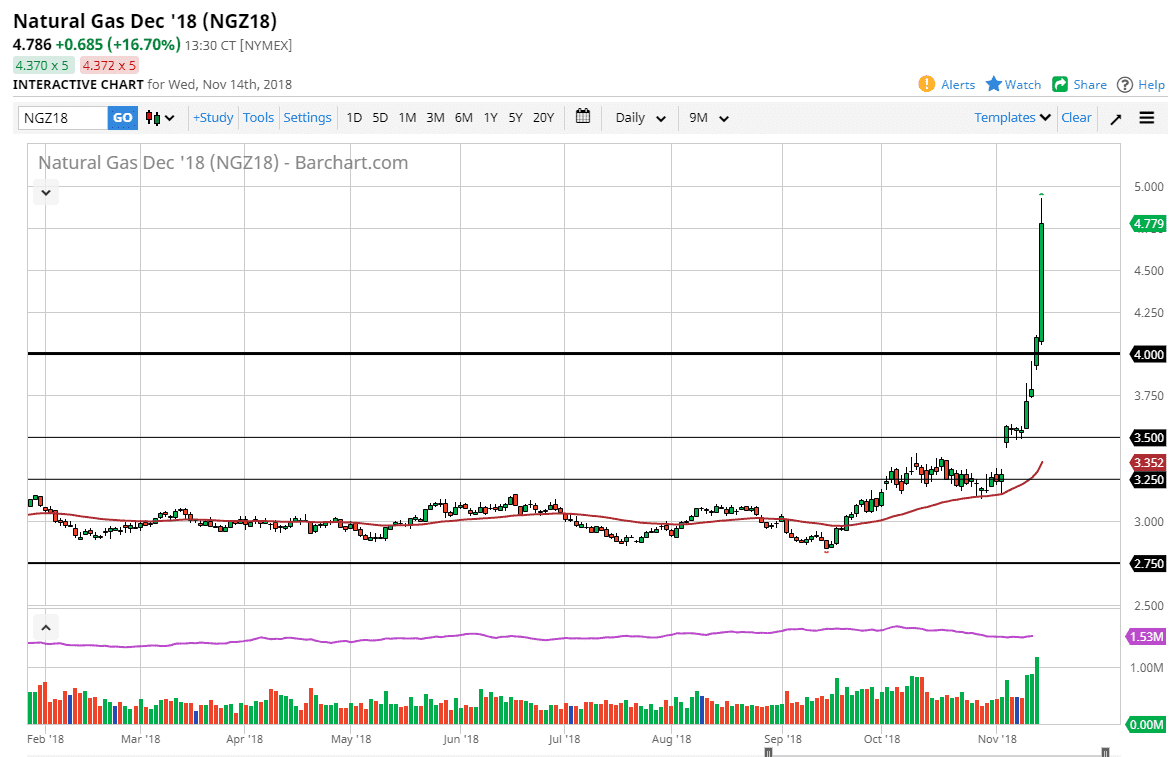Open the calendar date range icon
This screenshot has width=1172, height=757.
click(583, 117)
